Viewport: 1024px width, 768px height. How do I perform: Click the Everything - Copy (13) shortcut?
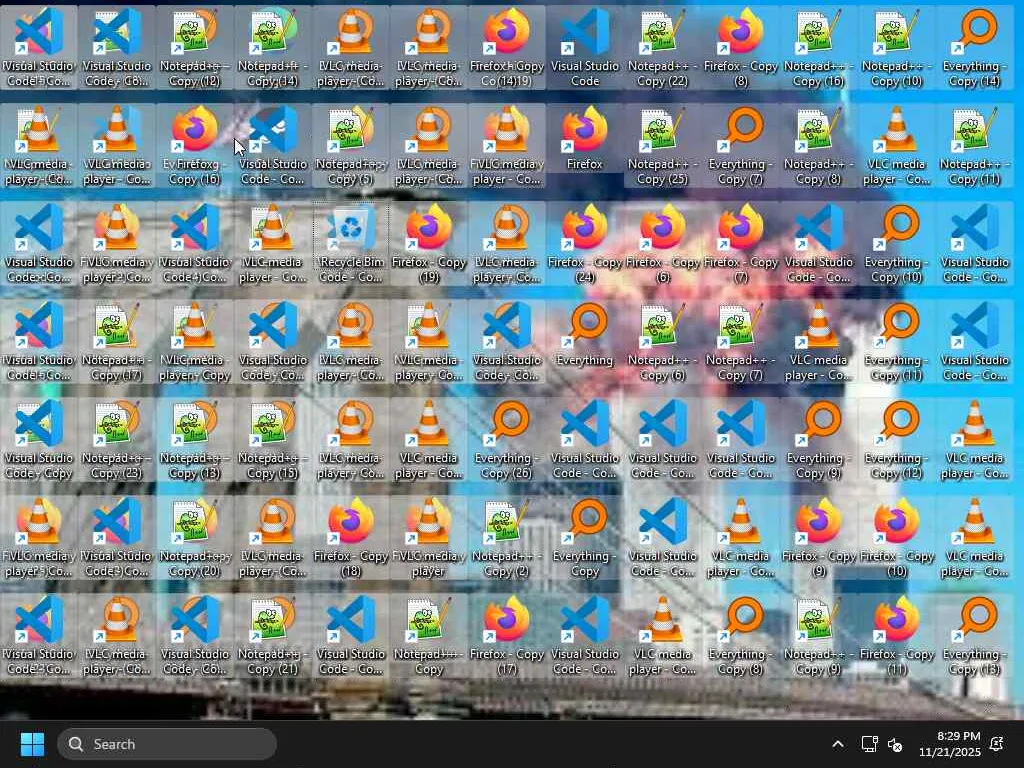pyautogui.click(x=974, y=635)
